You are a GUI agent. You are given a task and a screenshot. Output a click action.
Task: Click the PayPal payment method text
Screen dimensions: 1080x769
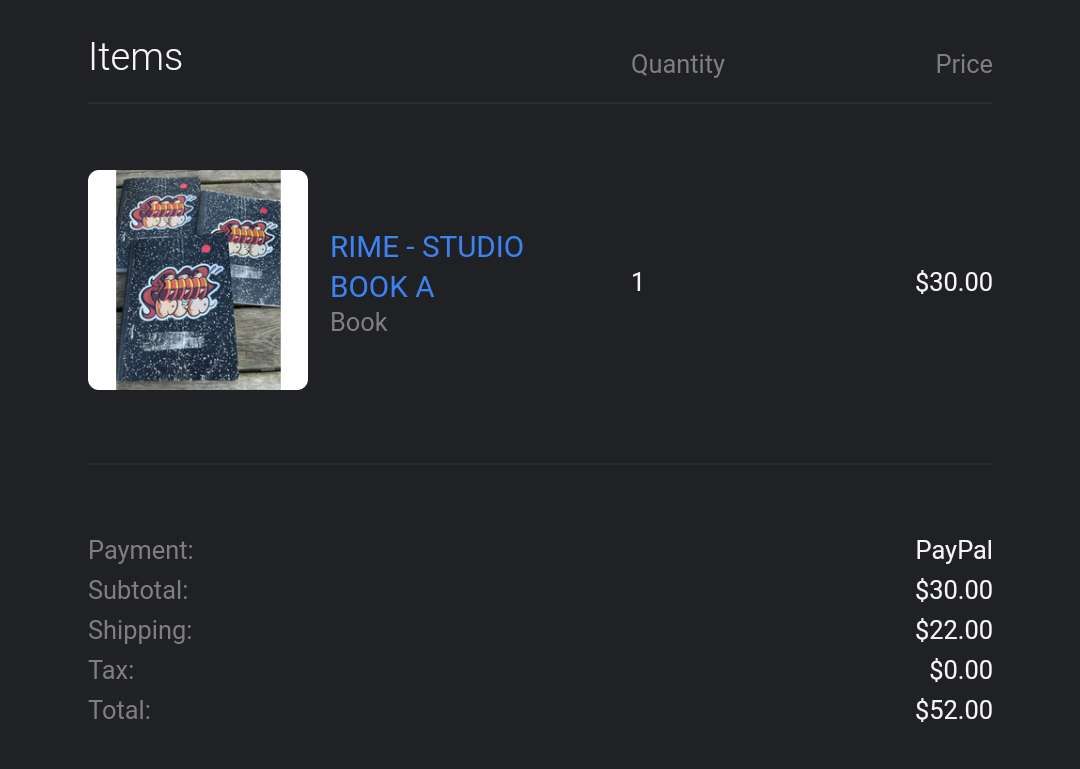953,550
